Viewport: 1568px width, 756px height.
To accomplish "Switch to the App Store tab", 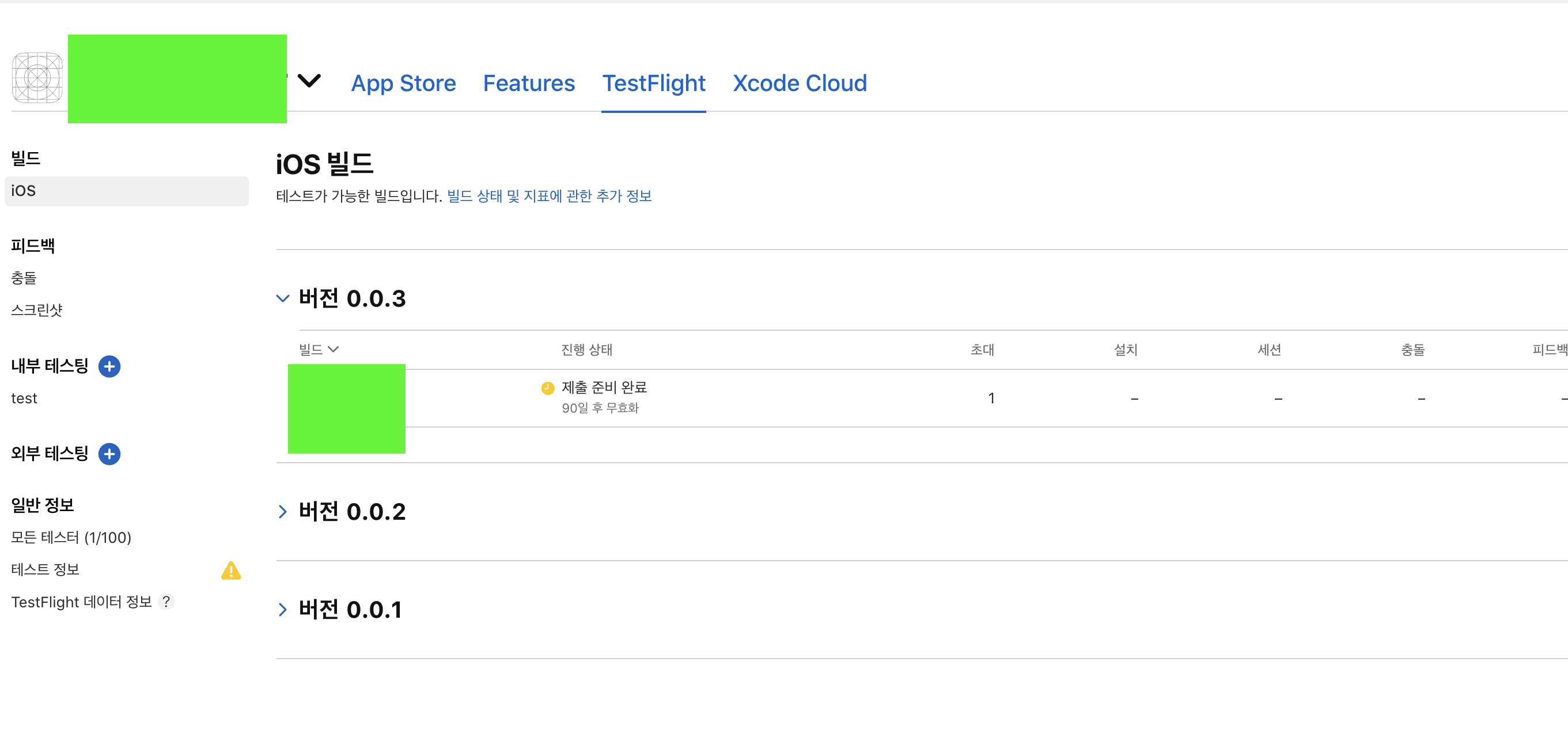I will pos(403,84).
